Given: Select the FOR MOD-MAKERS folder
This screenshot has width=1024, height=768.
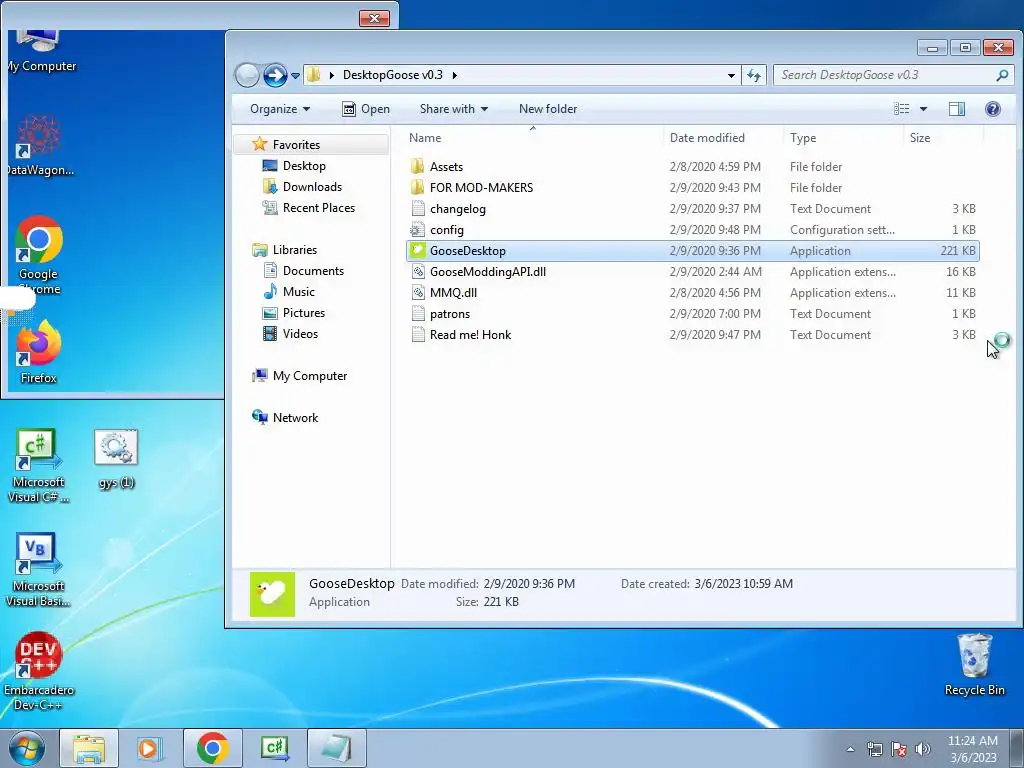Looking at the screenshot, I should [481, 187].
